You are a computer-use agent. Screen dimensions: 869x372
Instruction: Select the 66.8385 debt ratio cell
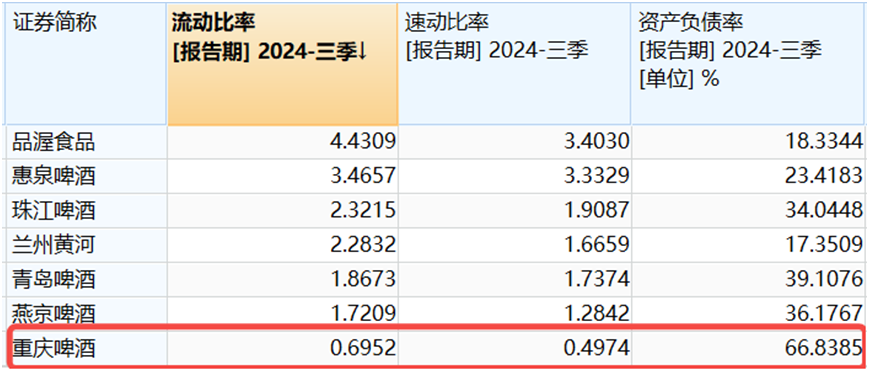pos(748,348)
